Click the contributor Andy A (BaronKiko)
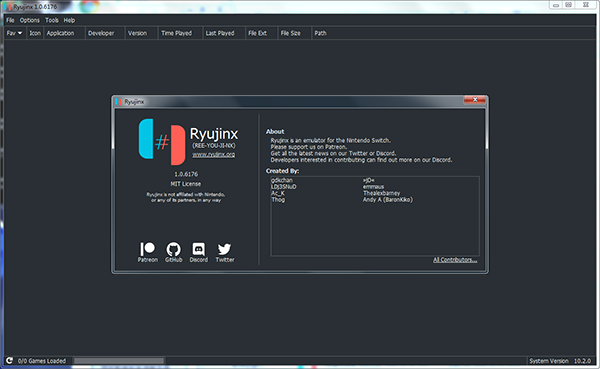 click(388, 200)
